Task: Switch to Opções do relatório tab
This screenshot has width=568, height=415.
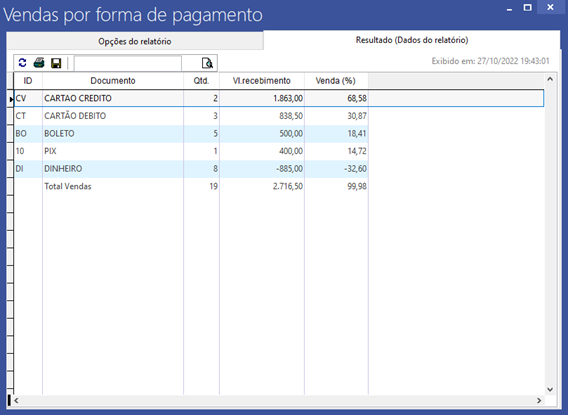Action: (135, 41)
